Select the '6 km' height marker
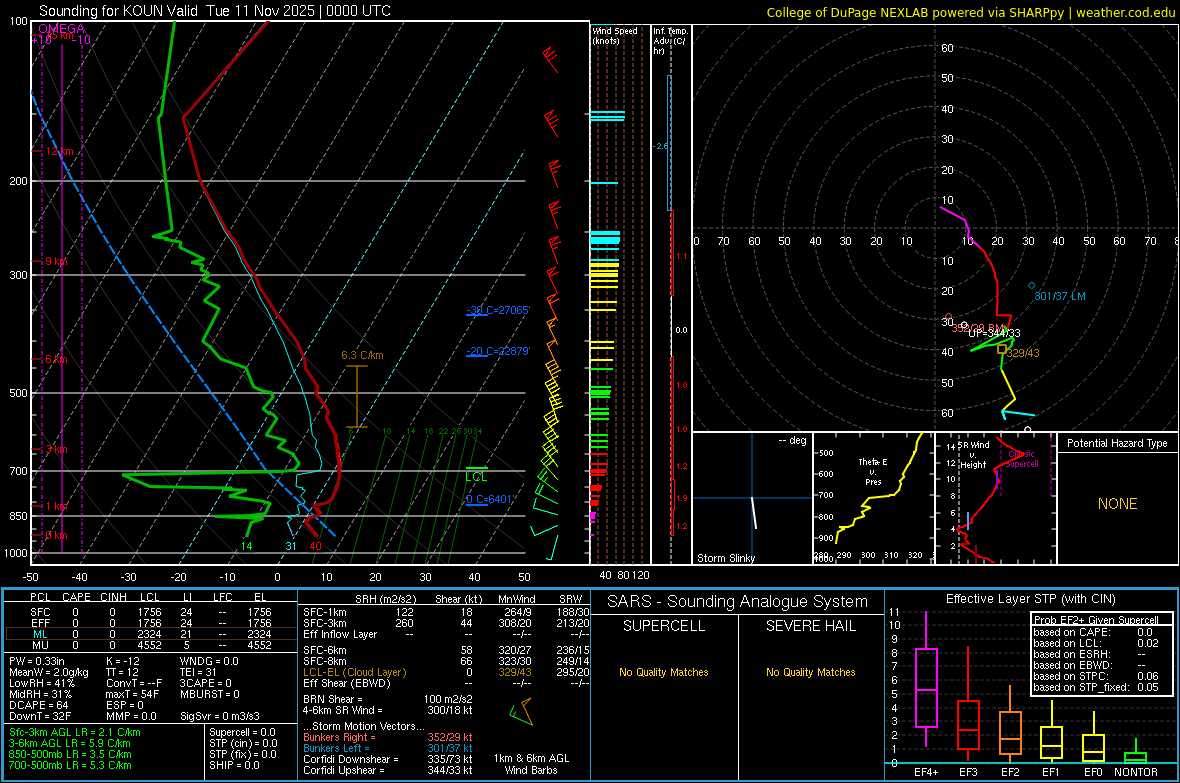Viewport: 1180px width, 783px height. (56, 359)
